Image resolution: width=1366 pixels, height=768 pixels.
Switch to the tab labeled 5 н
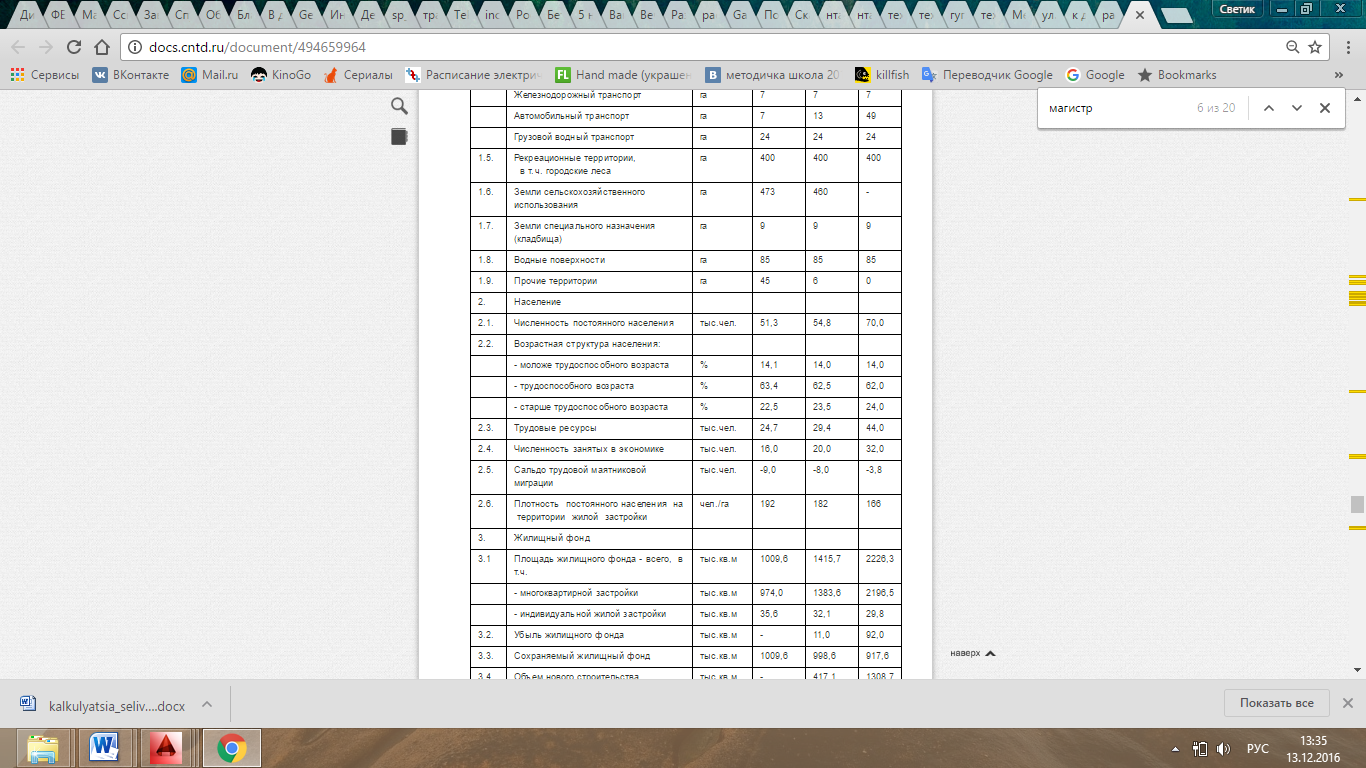(586, 17)
